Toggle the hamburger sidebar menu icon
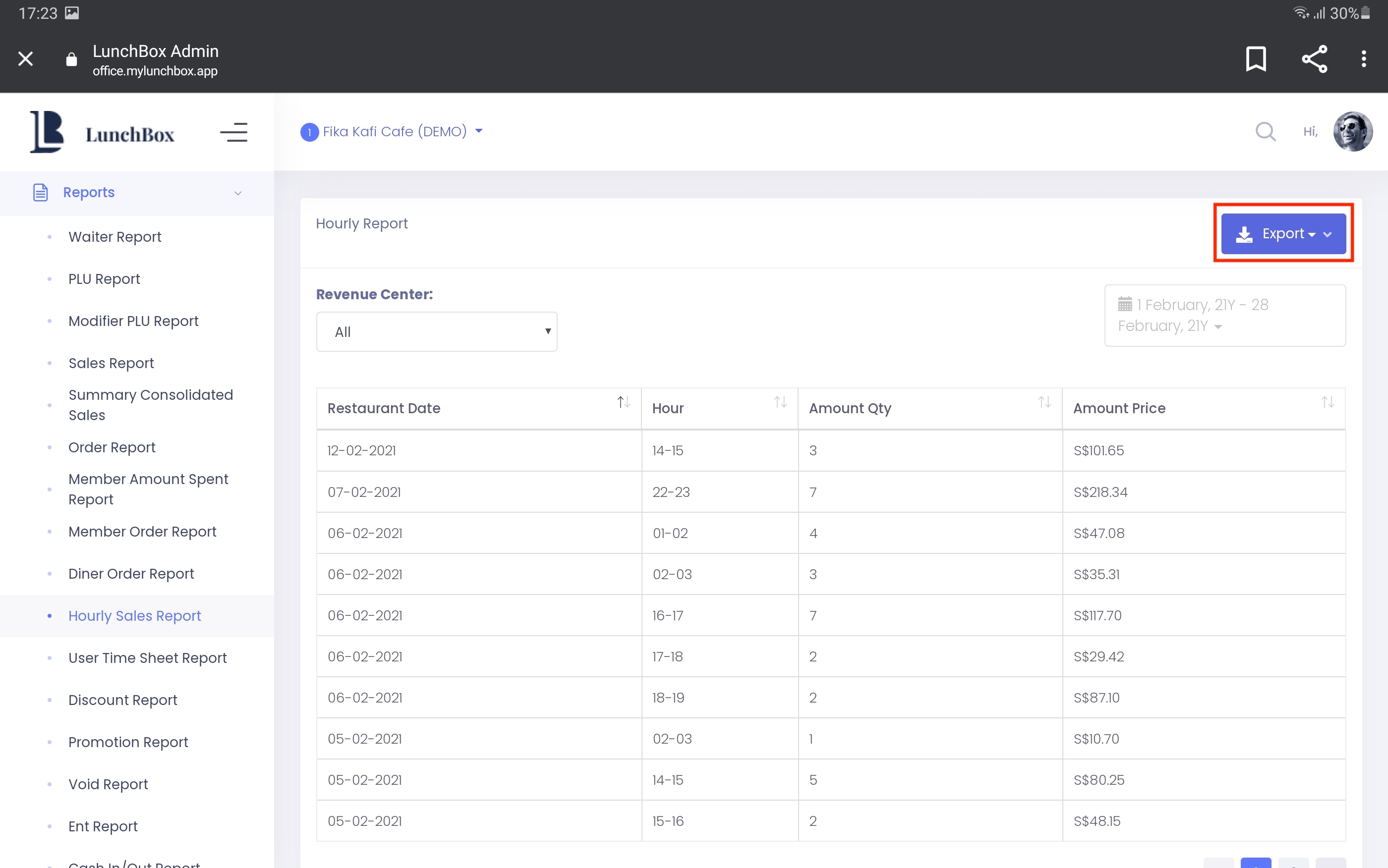Image resolution: width=1388 pixels, height=868 pixels. point(233,133)
